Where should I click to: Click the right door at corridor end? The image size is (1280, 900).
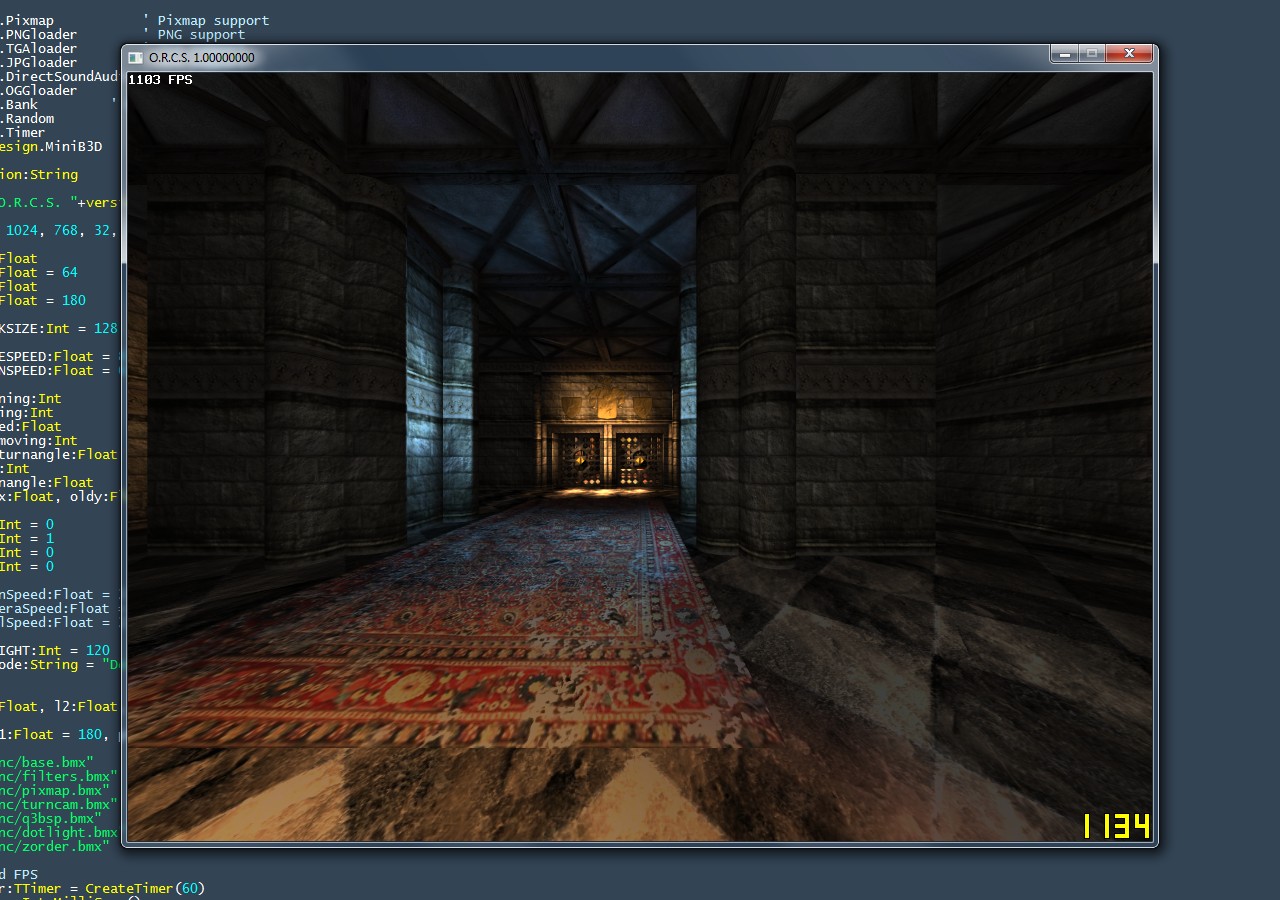pos(639,458)
